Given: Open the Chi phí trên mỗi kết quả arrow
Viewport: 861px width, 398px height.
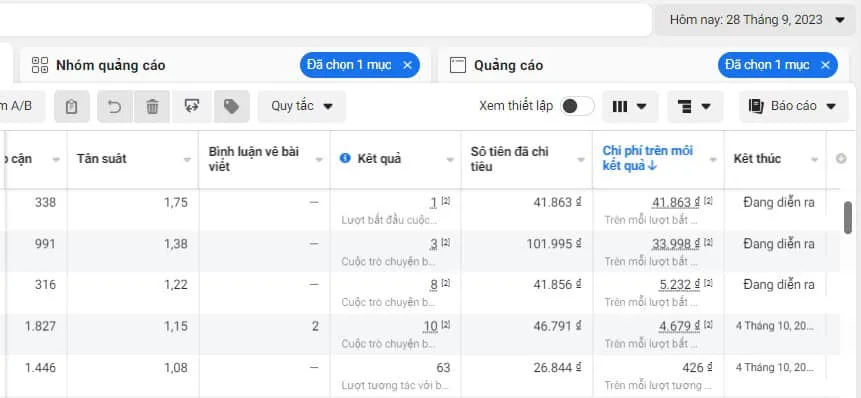Looking at the screenshot, I should pos(713,160).
